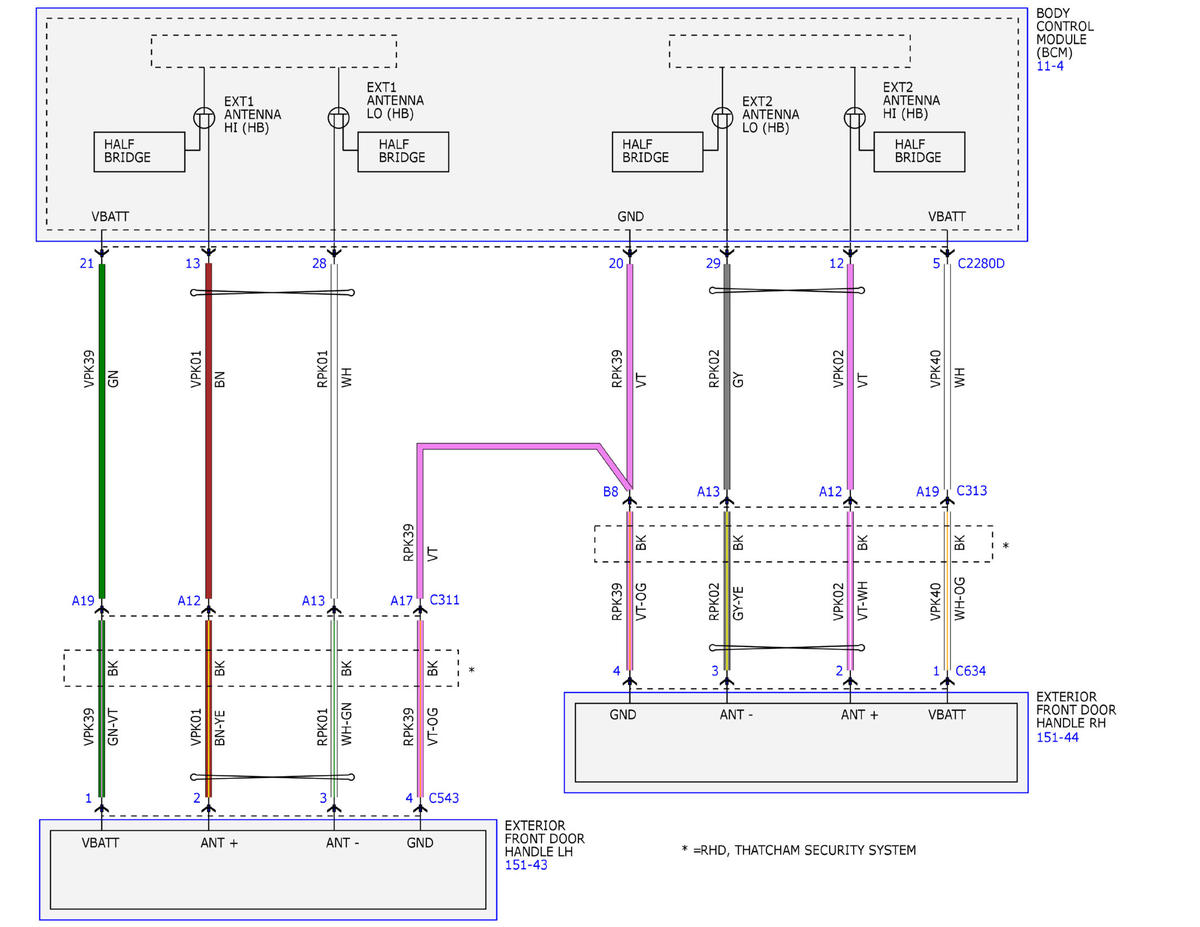Click the EXT2 ANTENNA HI (HB) label
Viewport: 1200px width, 927px height.
click(911, 100)
